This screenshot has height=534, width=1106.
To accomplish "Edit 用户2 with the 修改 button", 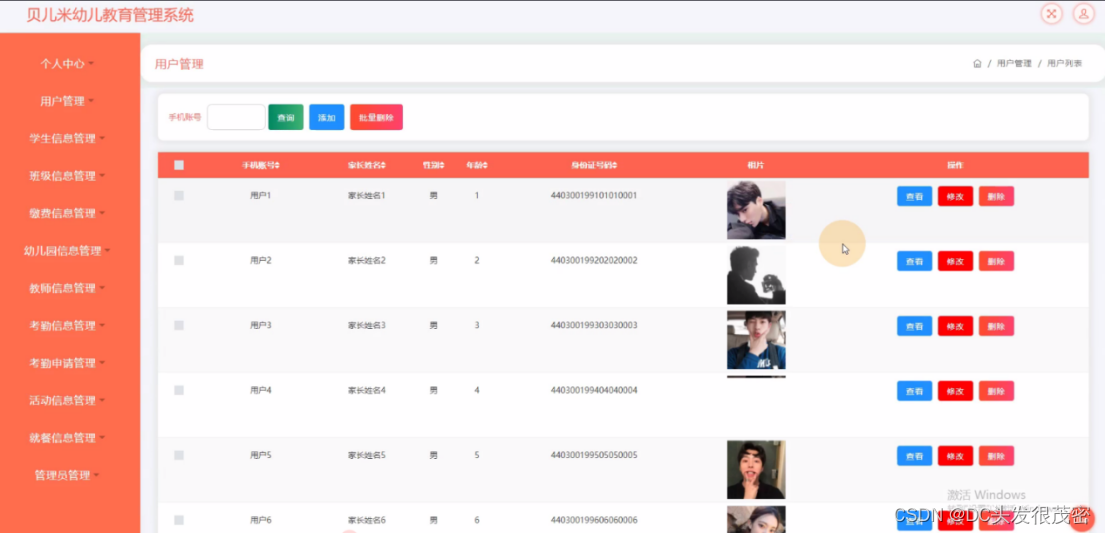I will [955, 261].
